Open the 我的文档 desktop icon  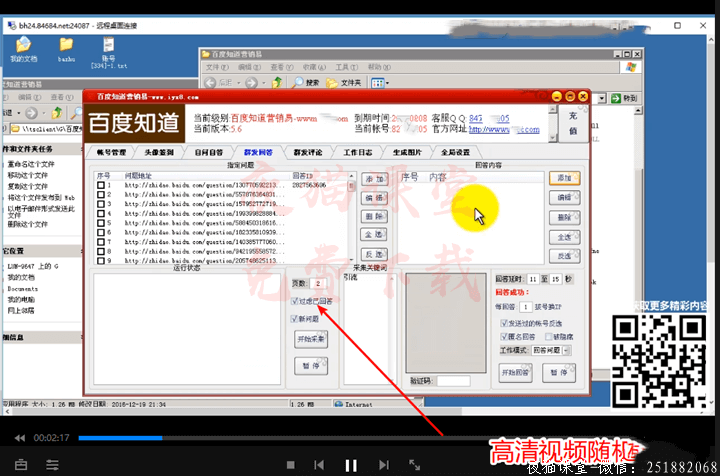[23, 49]
